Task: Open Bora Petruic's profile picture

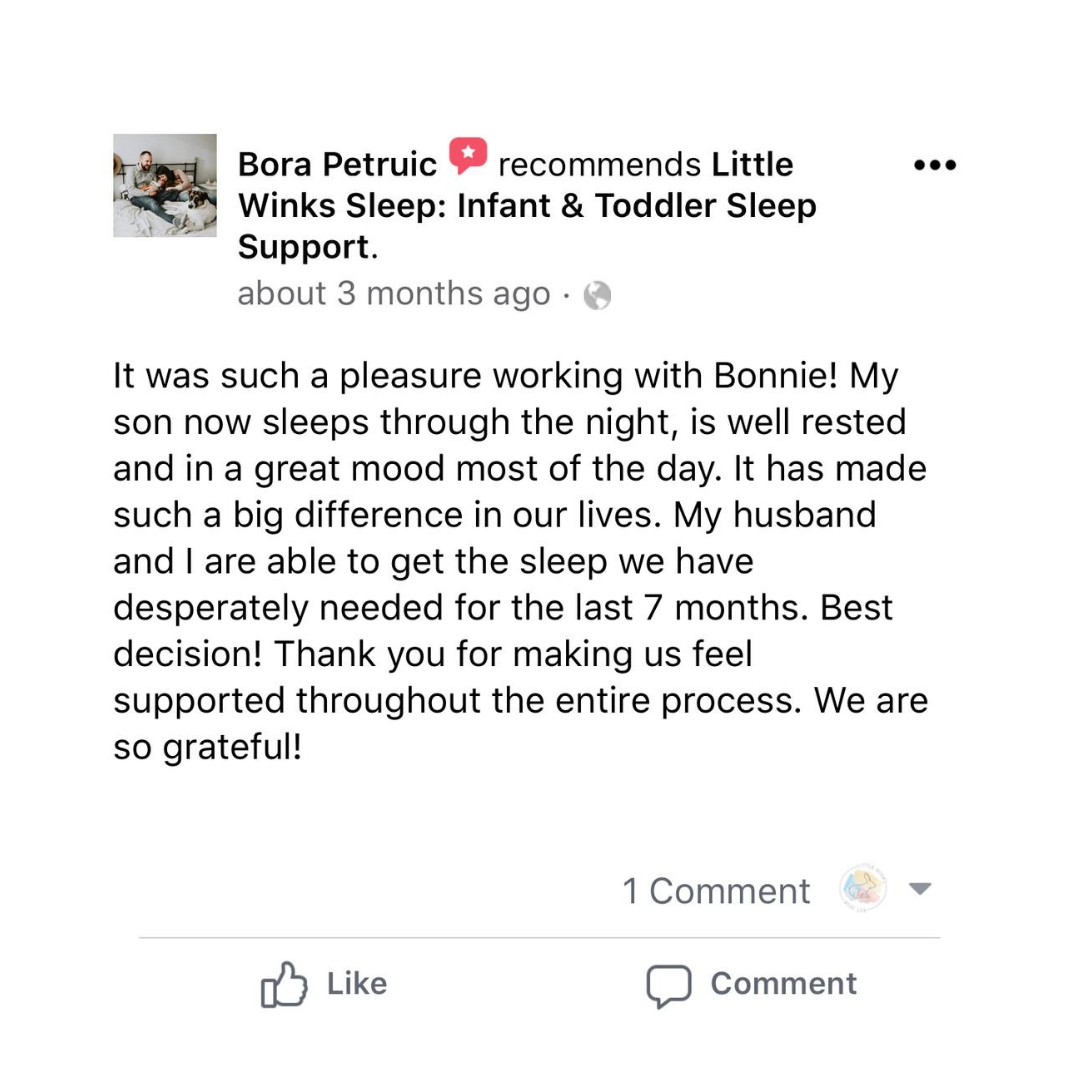Action: 164,185
